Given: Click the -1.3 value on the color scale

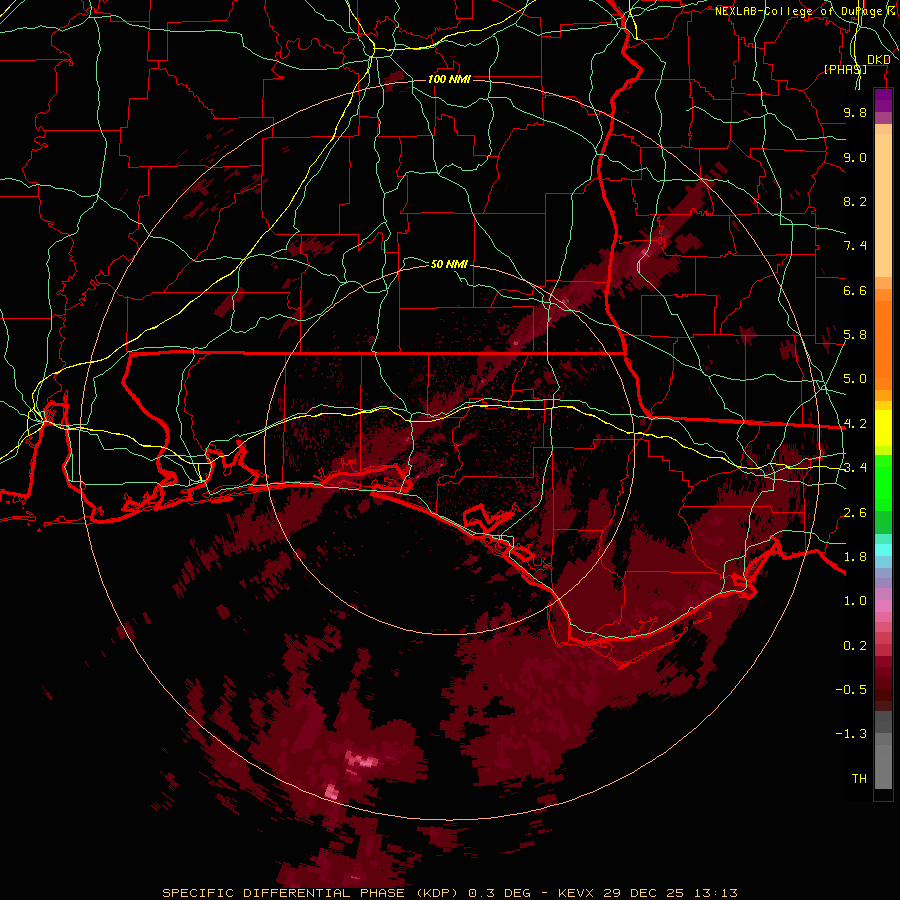Looking at the screenshot, I should click(x=851, y=734).
